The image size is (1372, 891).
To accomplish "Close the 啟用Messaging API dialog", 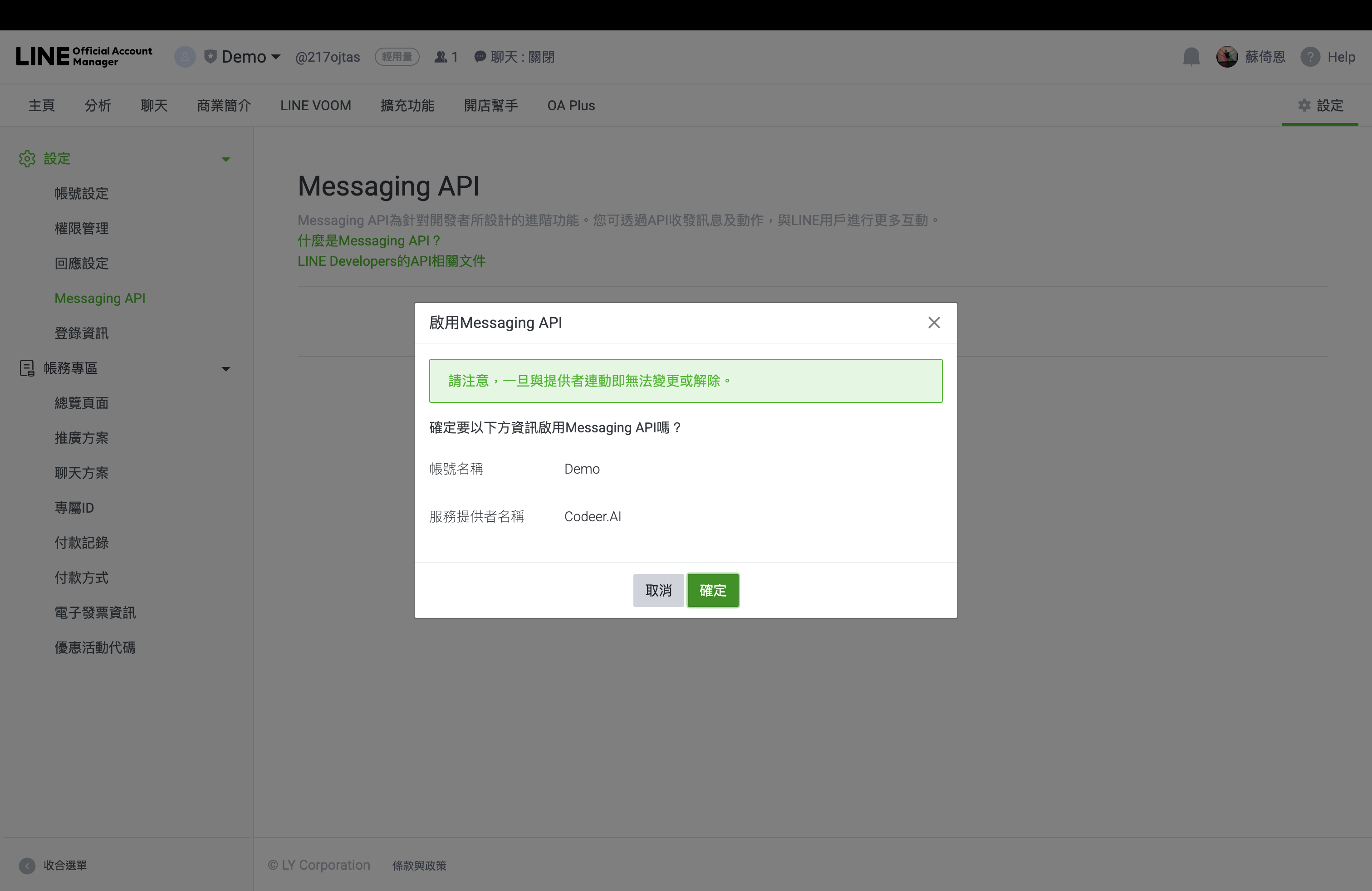I will (934, 323).
